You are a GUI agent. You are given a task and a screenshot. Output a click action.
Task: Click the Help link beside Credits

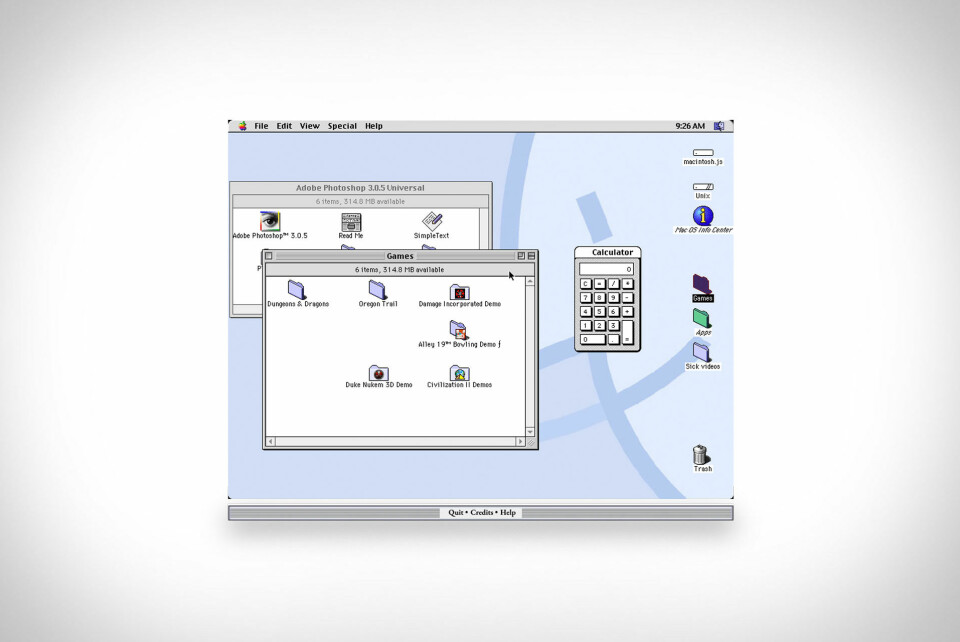pos(508,512)
